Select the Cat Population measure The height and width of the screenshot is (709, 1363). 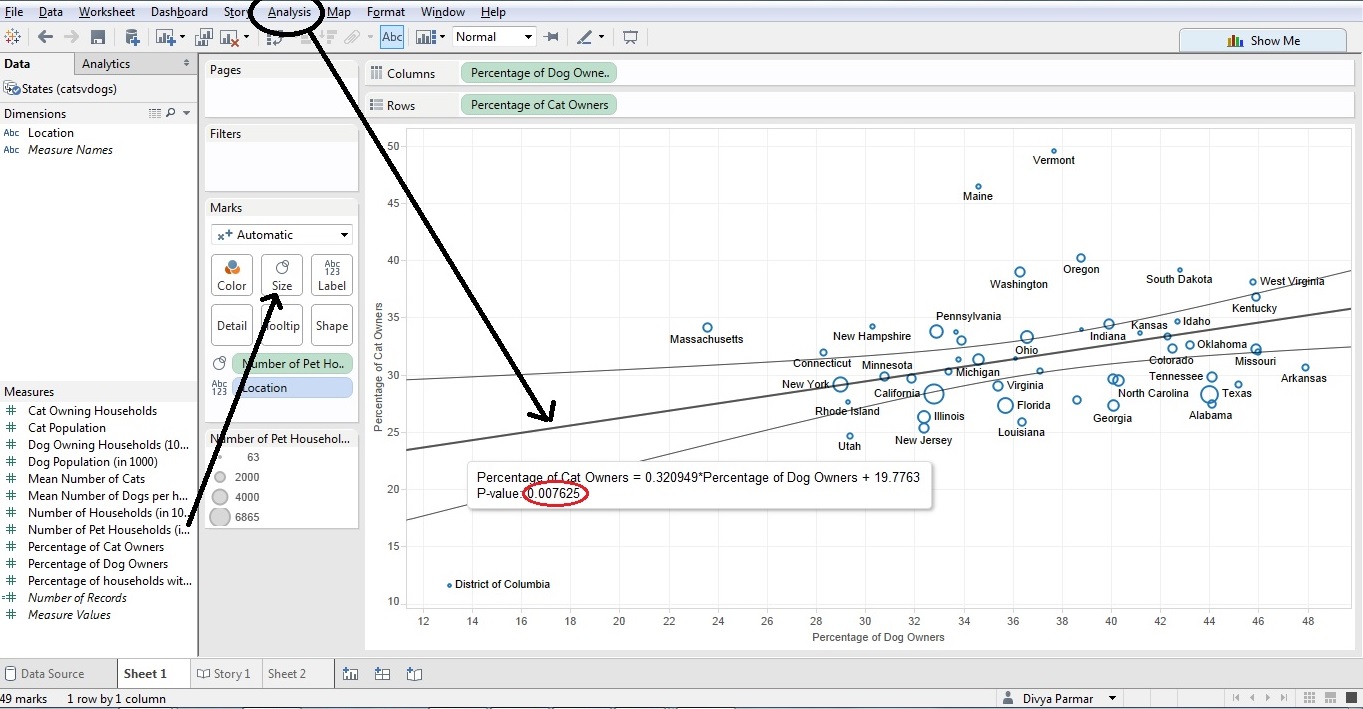pyautogui.click(x=67, y=428)
